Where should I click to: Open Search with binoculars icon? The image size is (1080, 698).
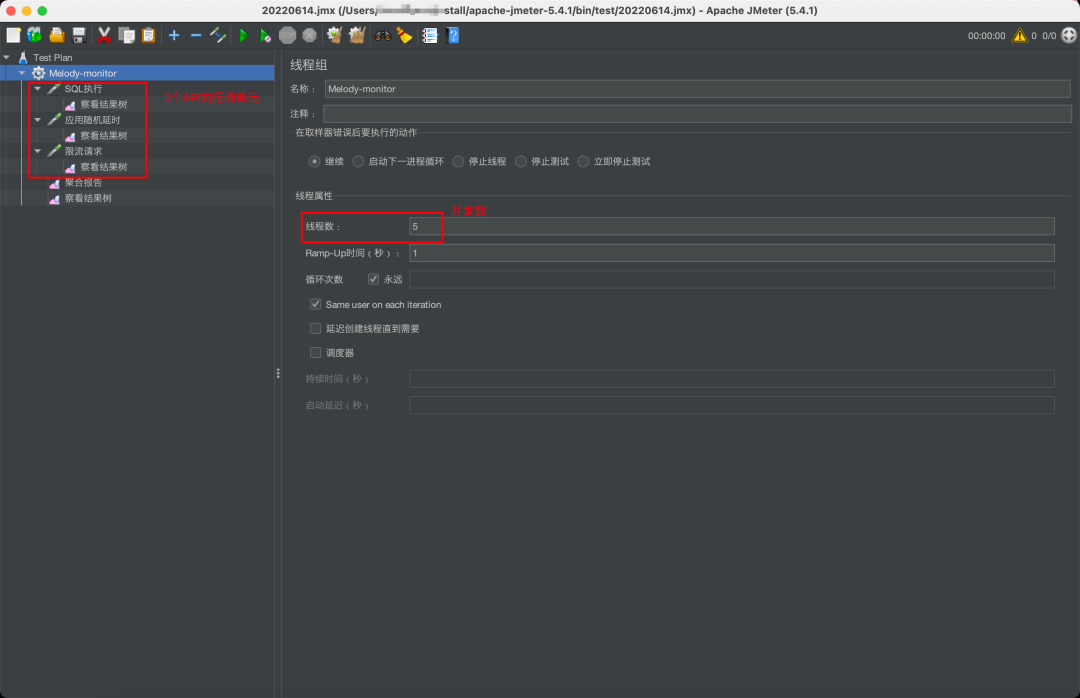382,35
